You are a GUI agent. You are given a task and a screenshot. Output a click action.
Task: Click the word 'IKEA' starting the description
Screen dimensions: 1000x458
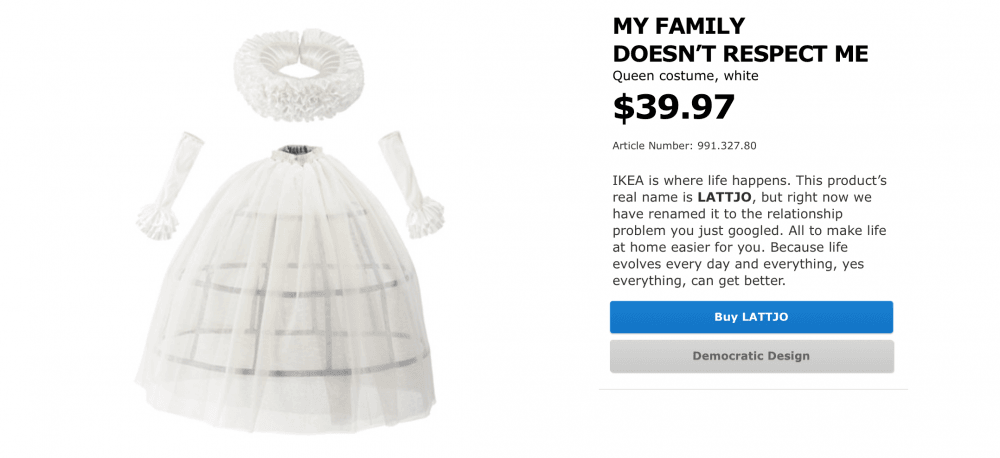629,180
